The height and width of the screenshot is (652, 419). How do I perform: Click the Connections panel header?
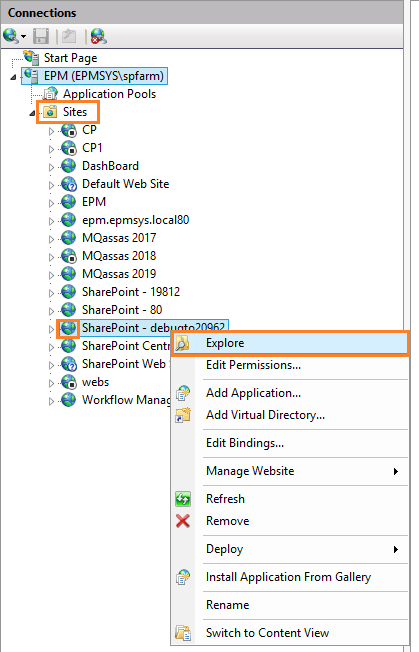(x=201, y=12)
